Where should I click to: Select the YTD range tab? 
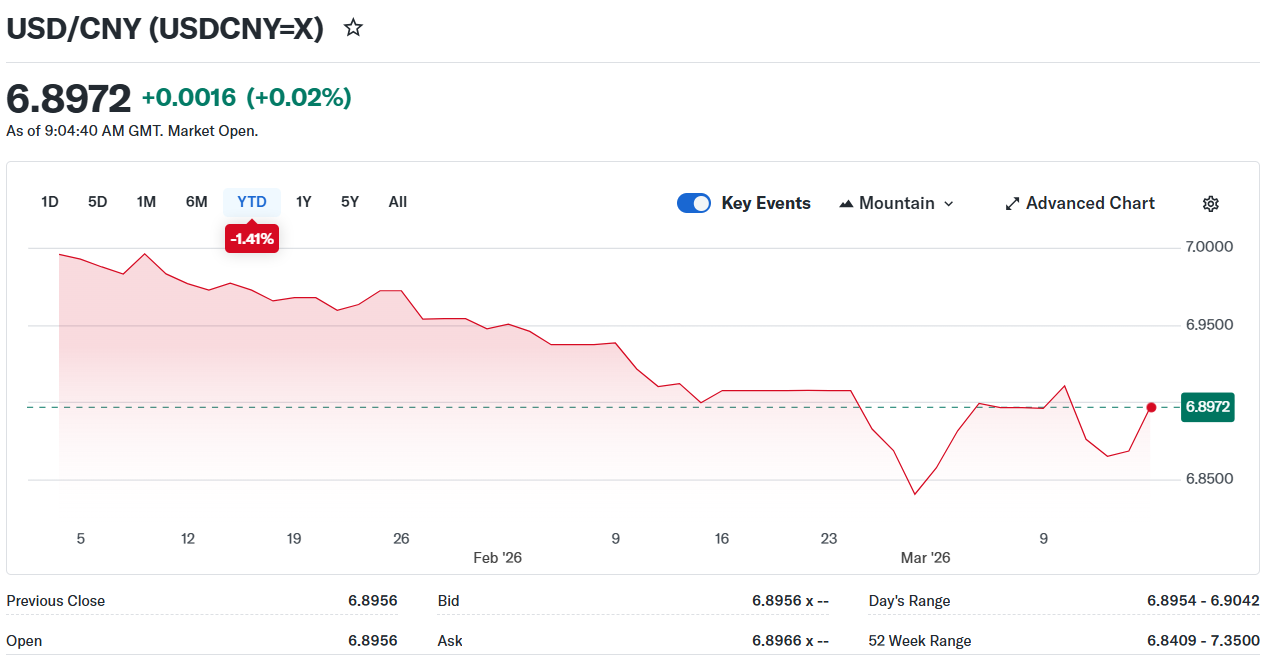[x=252, y=202]
